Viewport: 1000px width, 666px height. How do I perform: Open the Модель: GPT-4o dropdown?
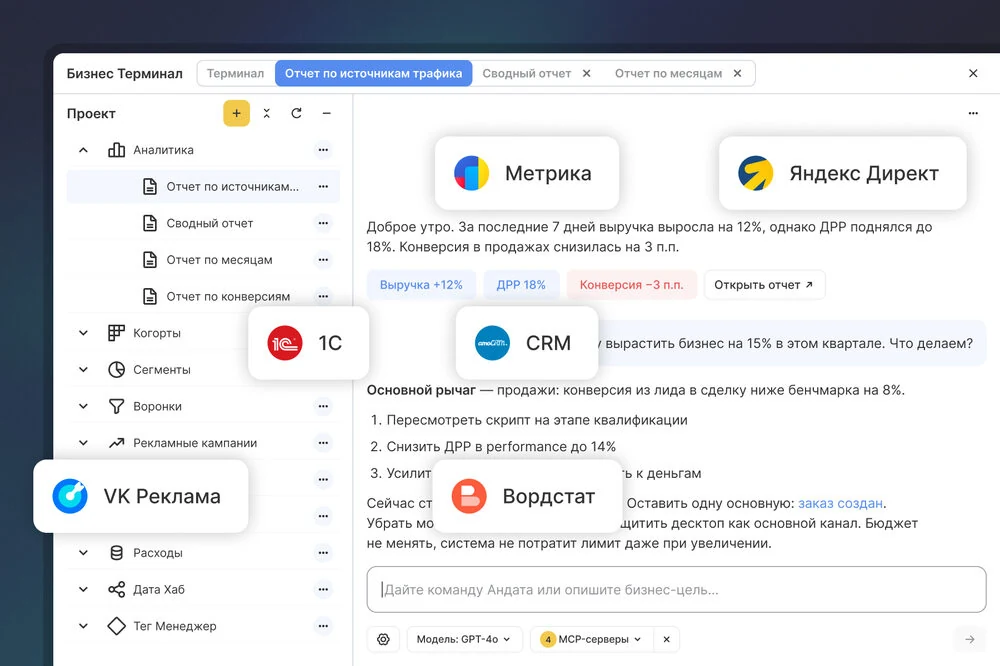[464, 639]
